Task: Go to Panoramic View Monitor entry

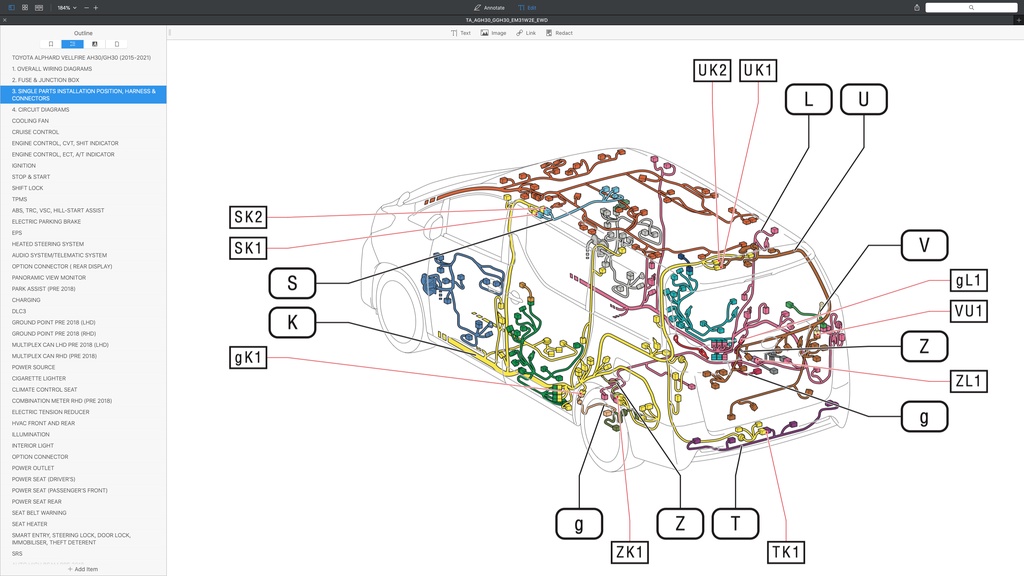Action: point(49,278)
